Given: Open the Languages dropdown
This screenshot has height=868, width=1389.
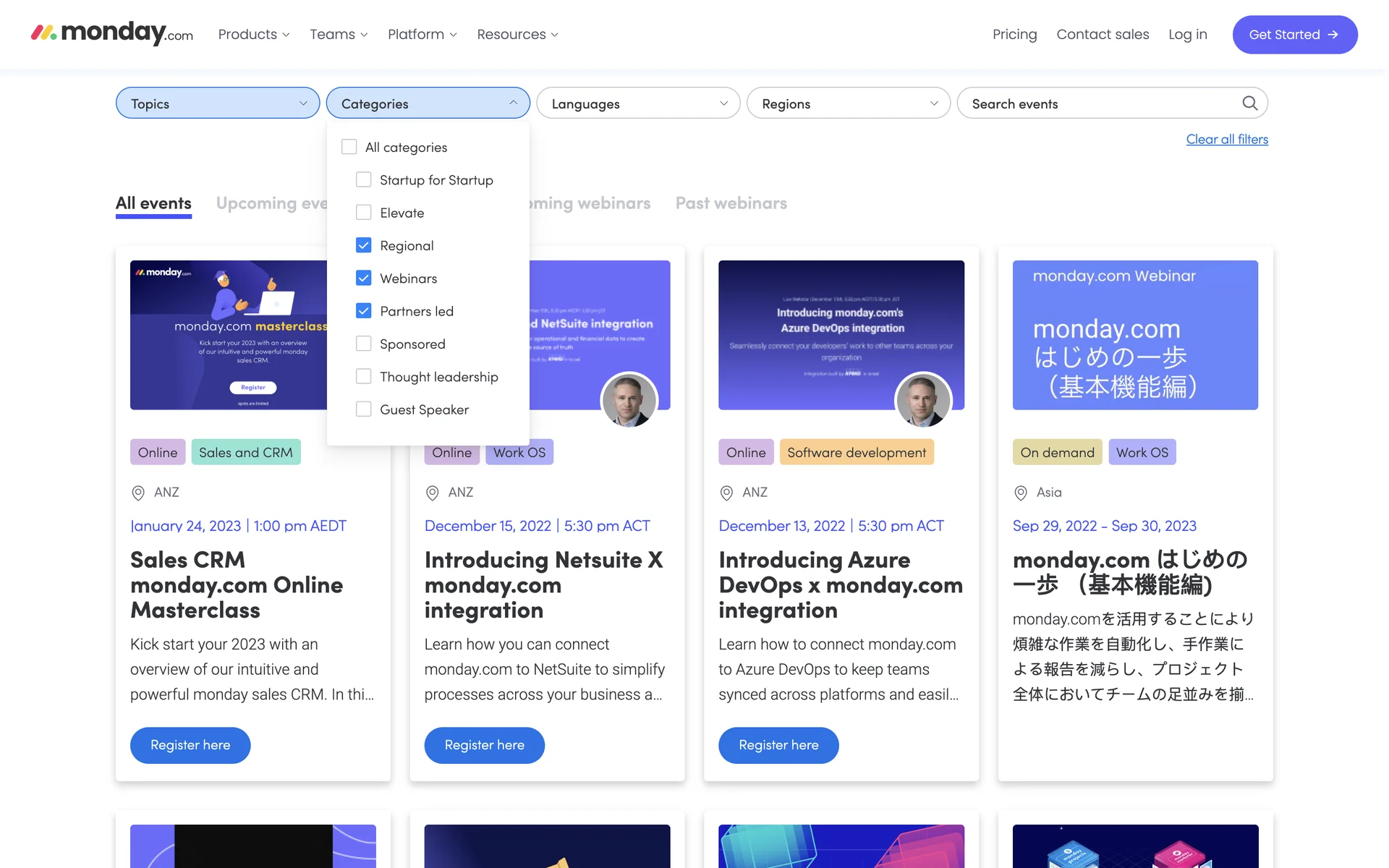Looking at the screenshot, I should coord(638,103).
